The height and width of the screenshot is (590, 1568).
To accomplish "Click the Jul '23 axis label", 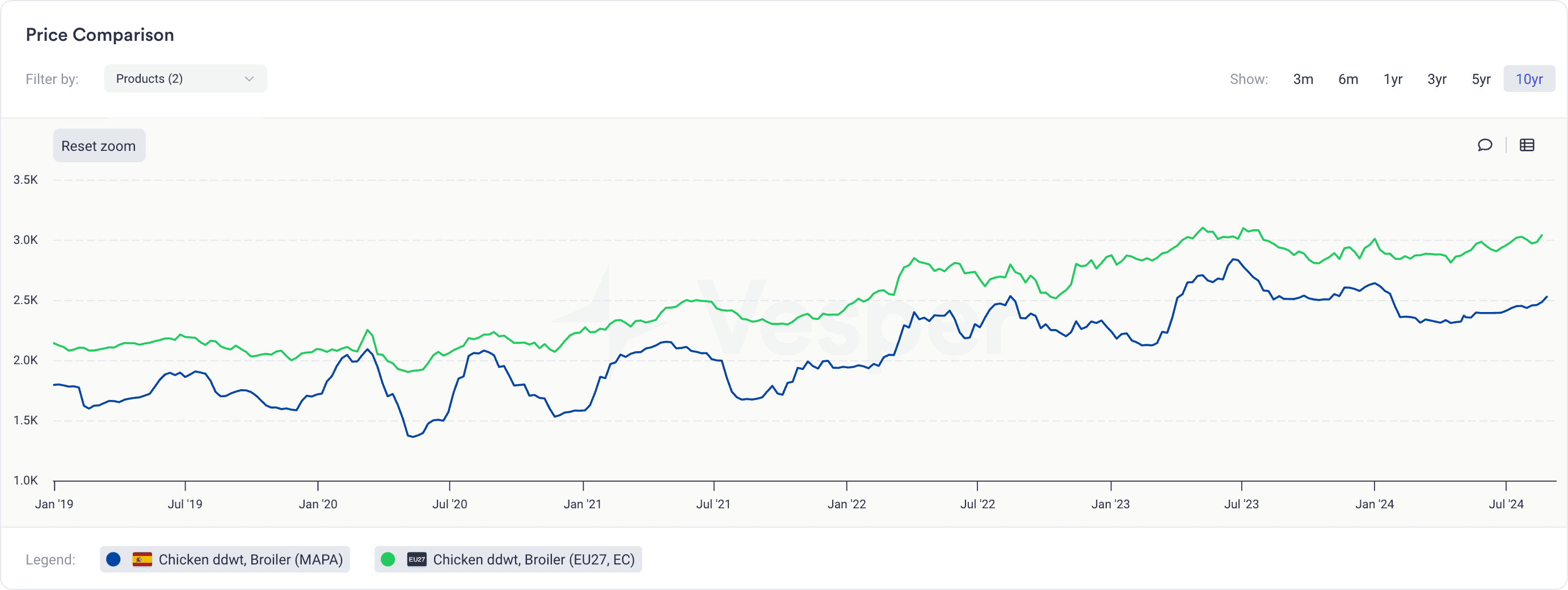I will point(1242,504).
